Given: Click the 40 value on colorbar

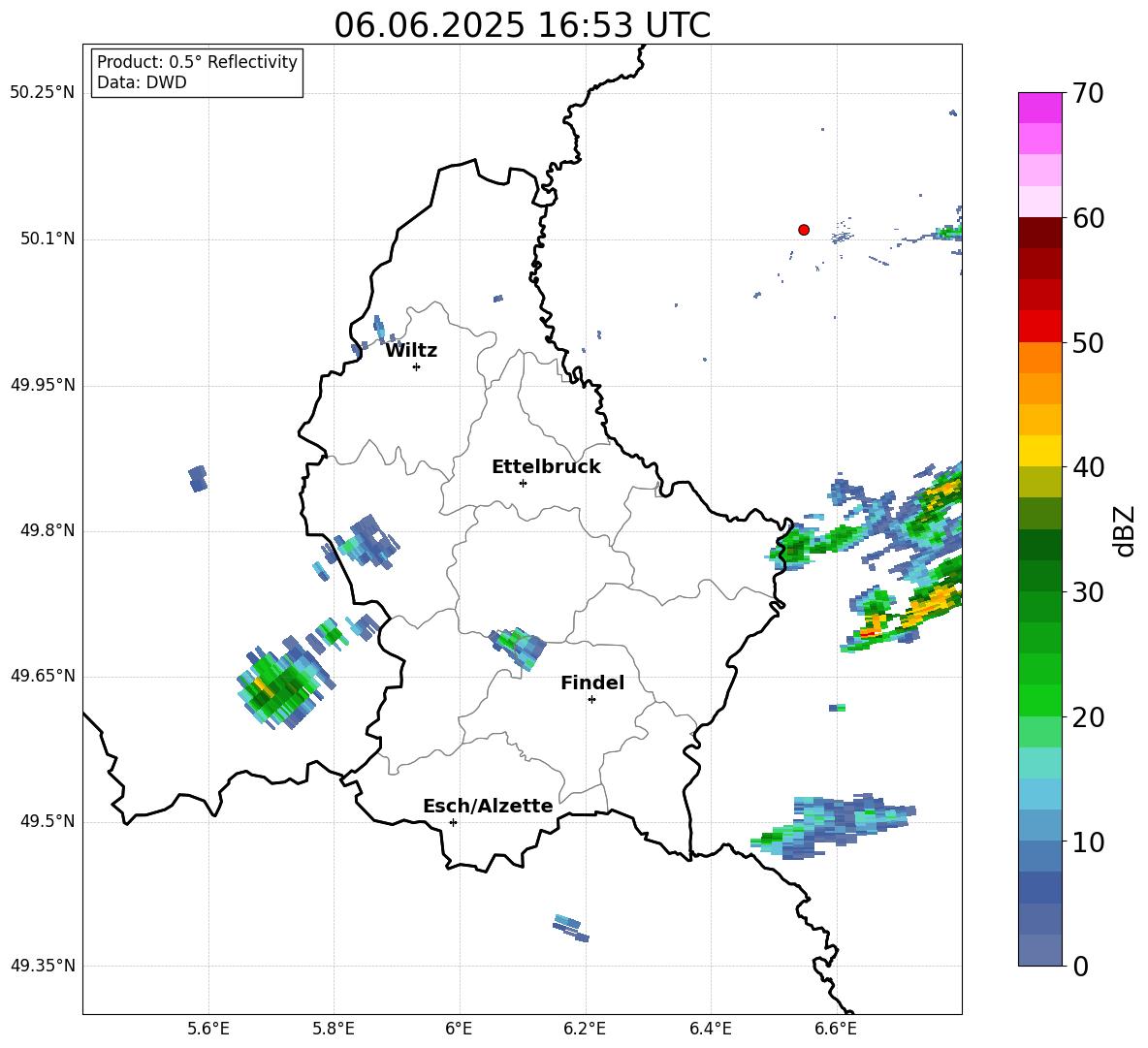Looking at the screenshot, I should (x=1088, y=467).
